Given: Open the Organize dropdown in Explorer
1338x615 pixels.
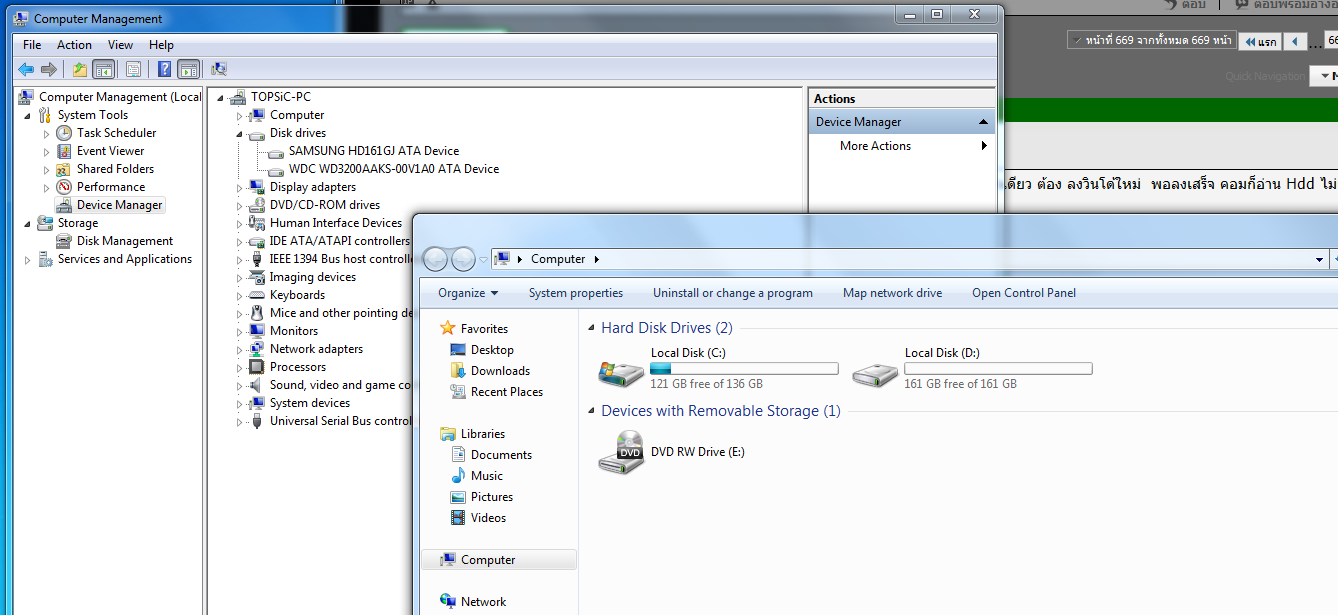Looking at the screenshot, I should [x=468, y=293].
